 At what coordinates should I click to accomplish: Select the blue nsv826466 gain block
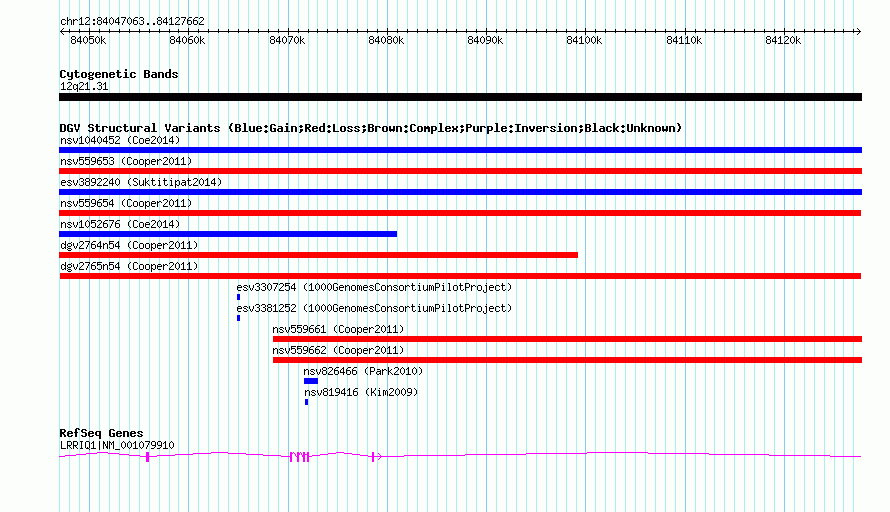311,381
